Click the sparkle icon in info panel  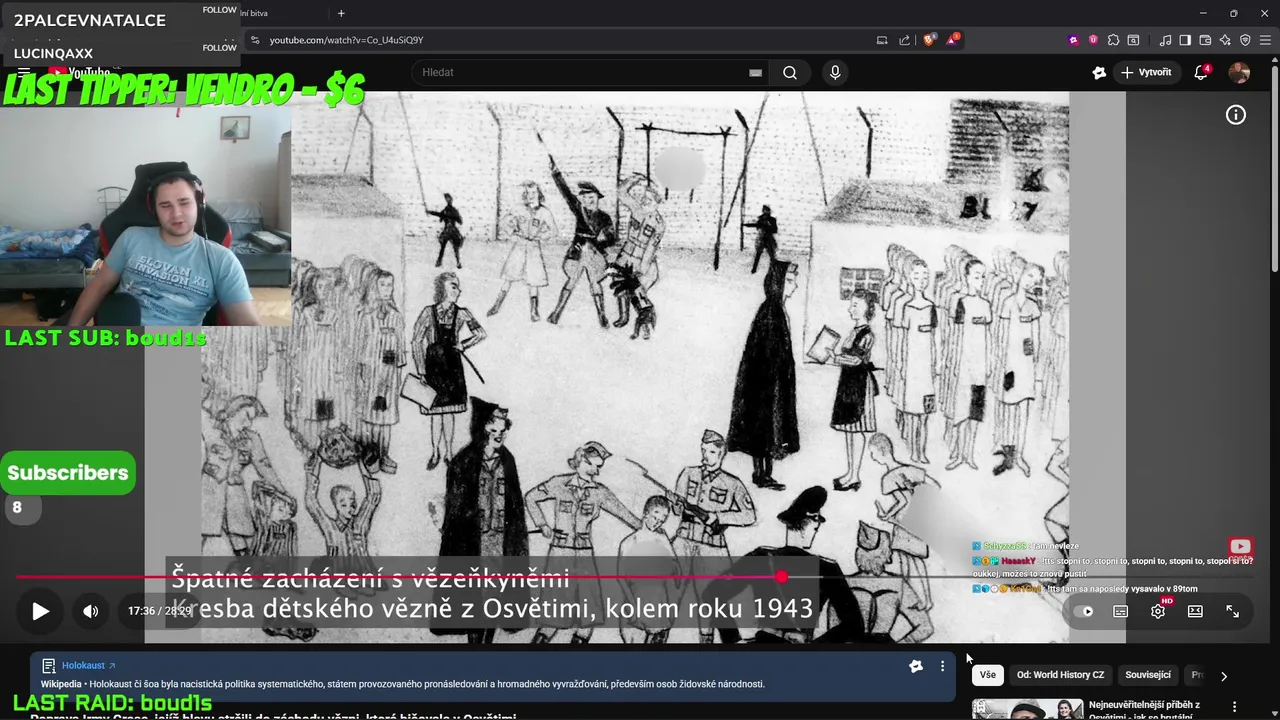(x=915, y=666)
